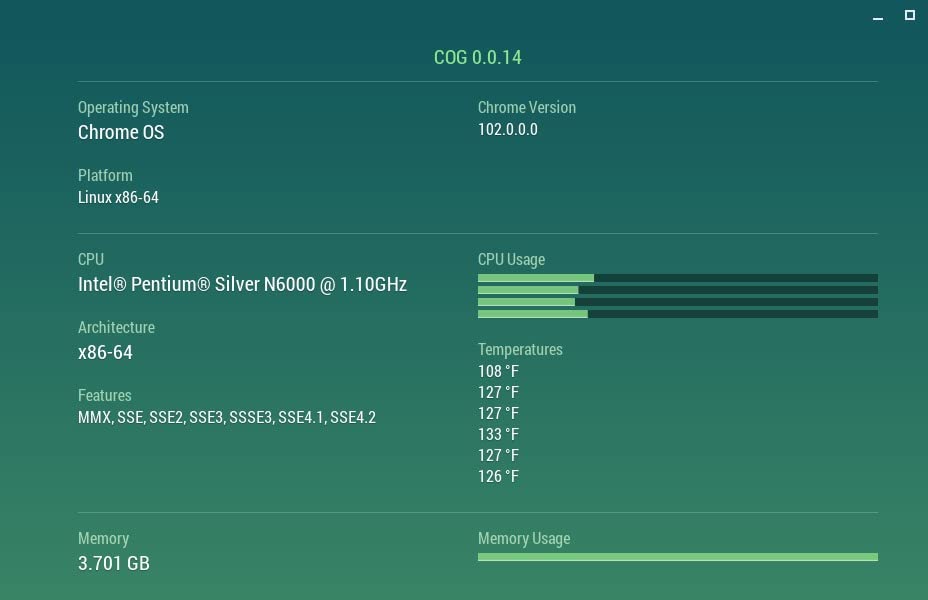Viewport: 928px width, 600px height.
Task: Click the Memory label
Action: [104, 539]
